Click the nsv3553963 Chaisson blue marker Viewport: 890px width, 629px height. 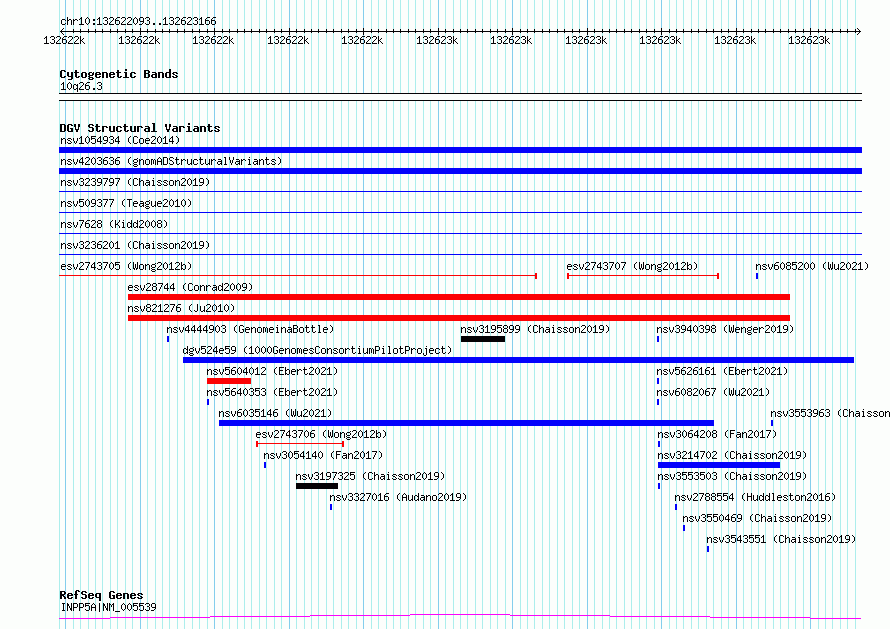[x=772, y=423]
